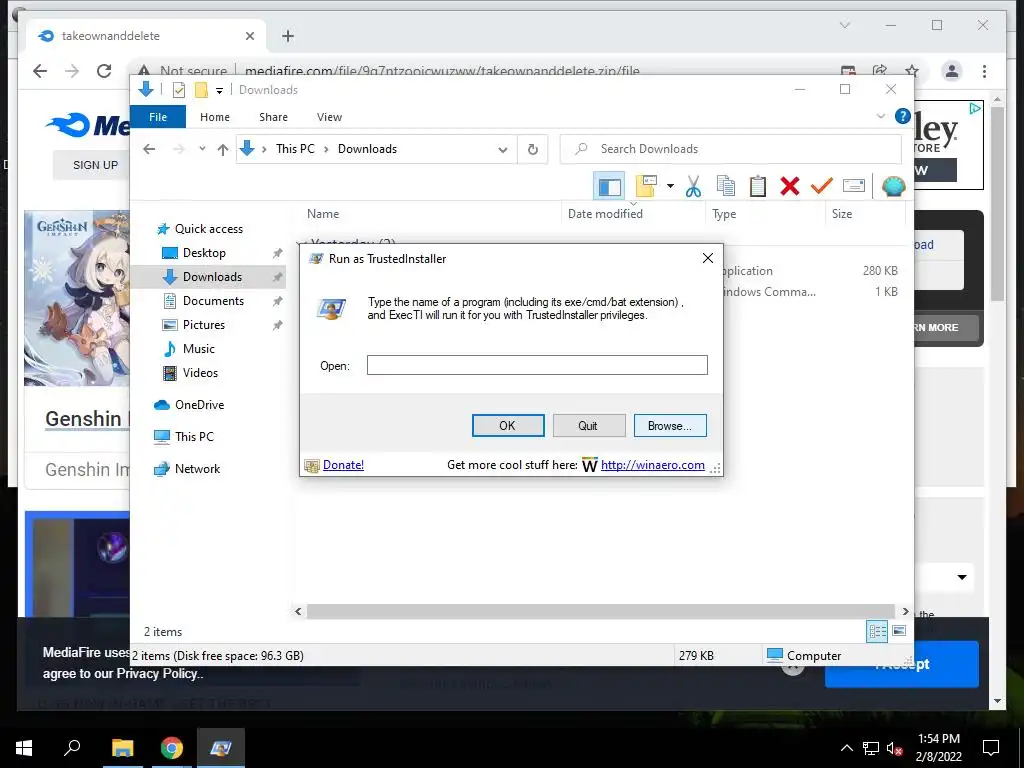Image resolution: width=1024 pixels, height=768 pixels.
Task: Select Pictures in navigation pane
Action: (203, 325)
